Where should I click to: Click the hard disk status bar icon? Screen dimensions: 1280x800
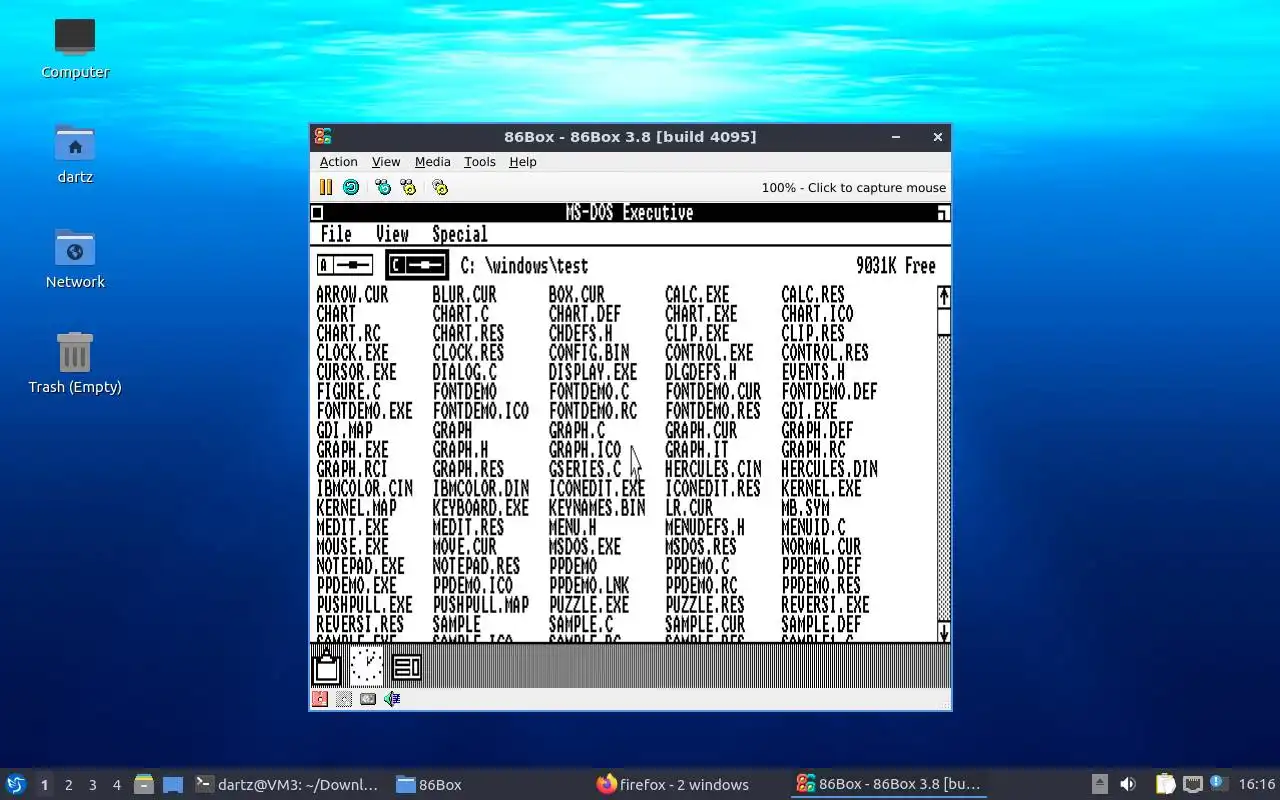click(368, 699)
